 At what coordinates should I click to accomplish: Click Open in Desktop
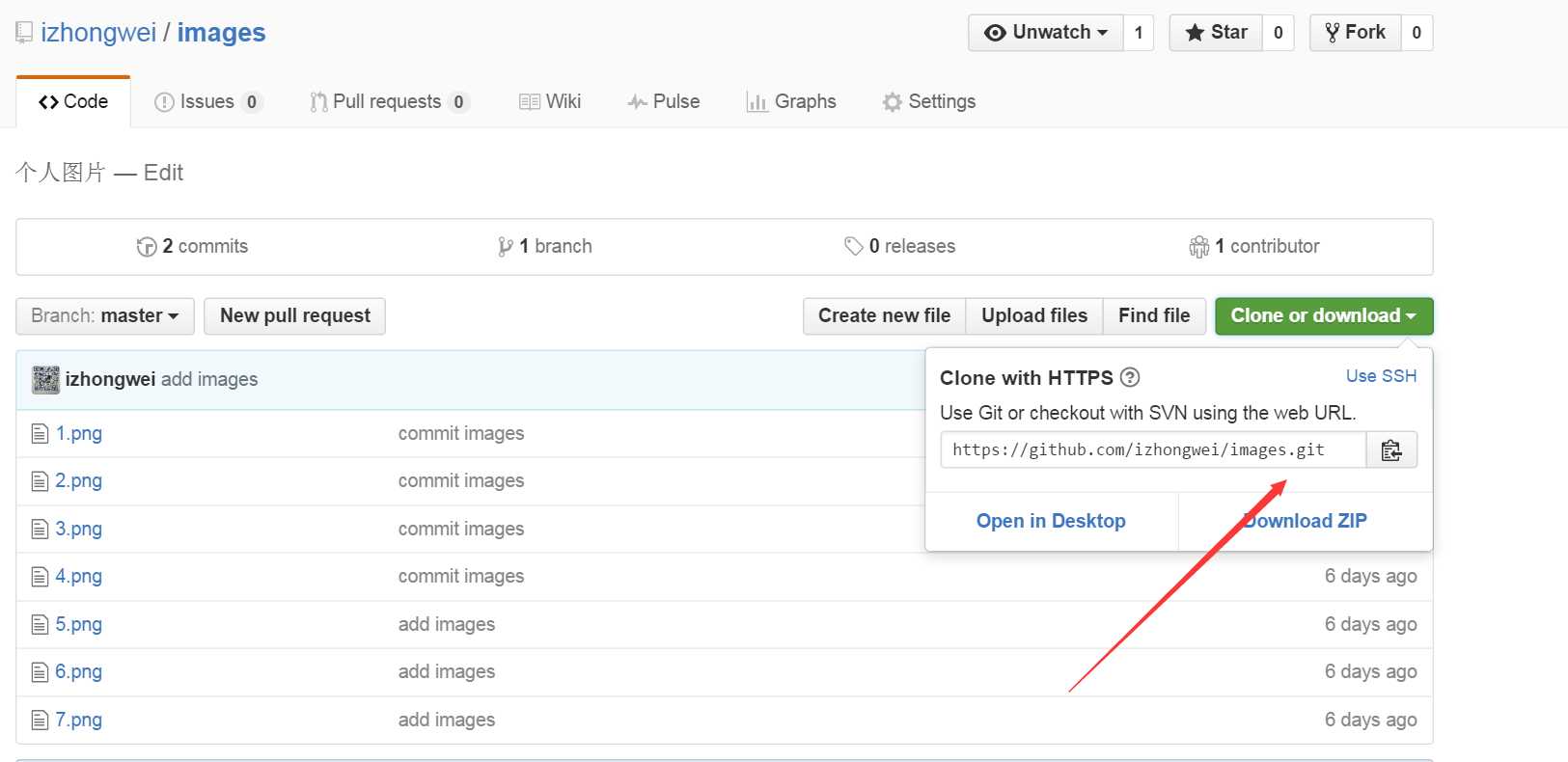tap(1051, 521)
